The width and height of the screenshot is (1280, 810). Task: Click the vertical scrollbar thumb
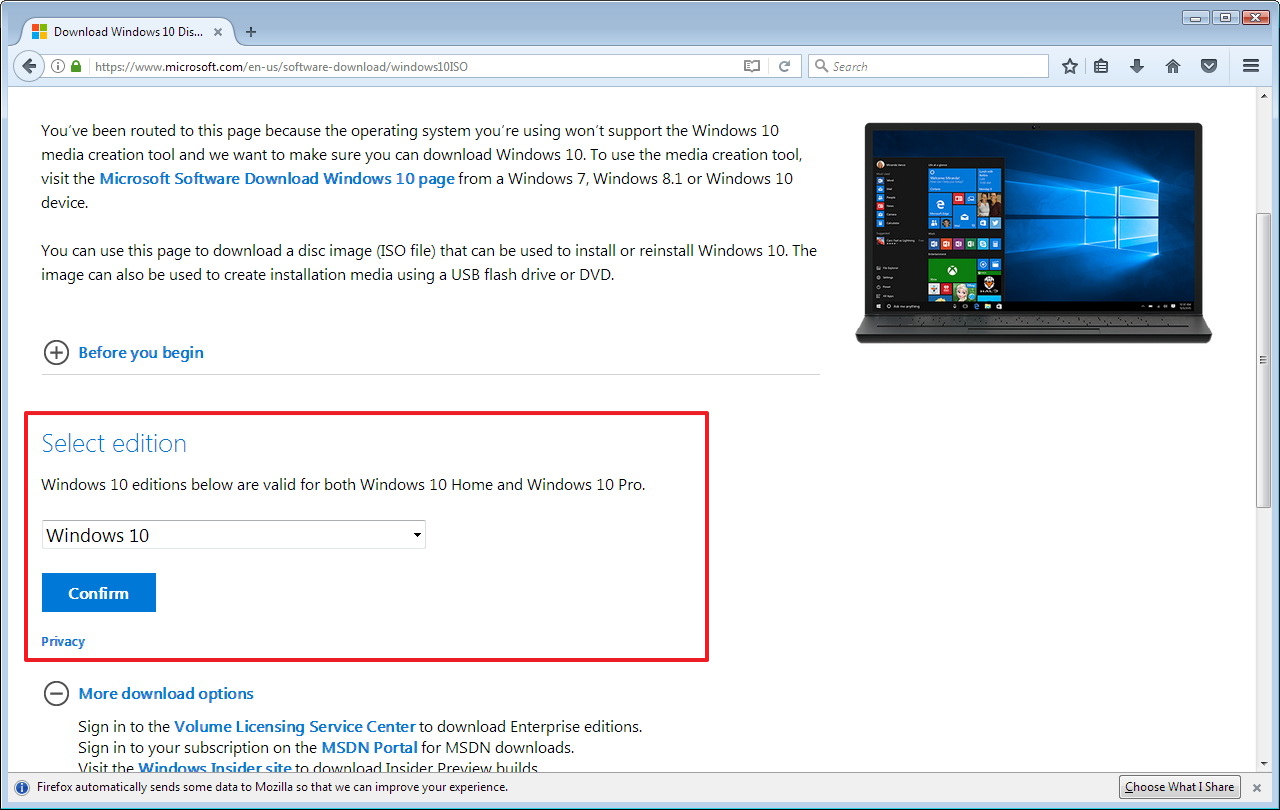click(x=1263, y=360)
